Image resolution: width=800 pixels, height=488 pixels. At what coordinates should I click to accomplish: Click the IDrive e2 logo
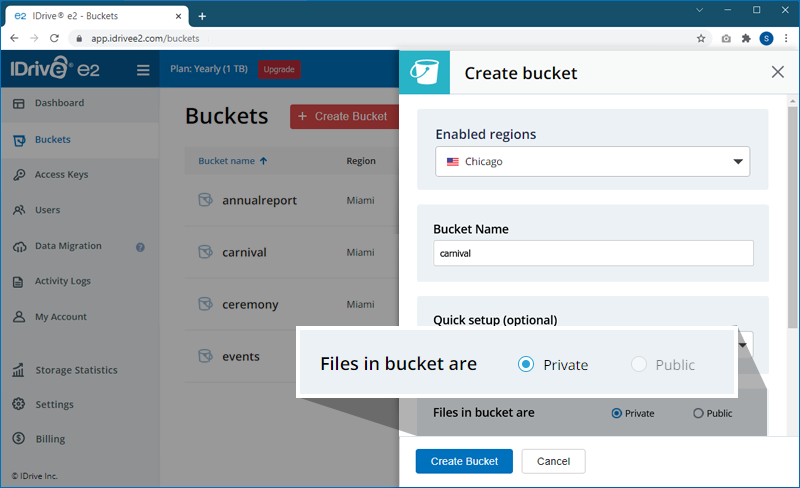(x=55, y=68)
